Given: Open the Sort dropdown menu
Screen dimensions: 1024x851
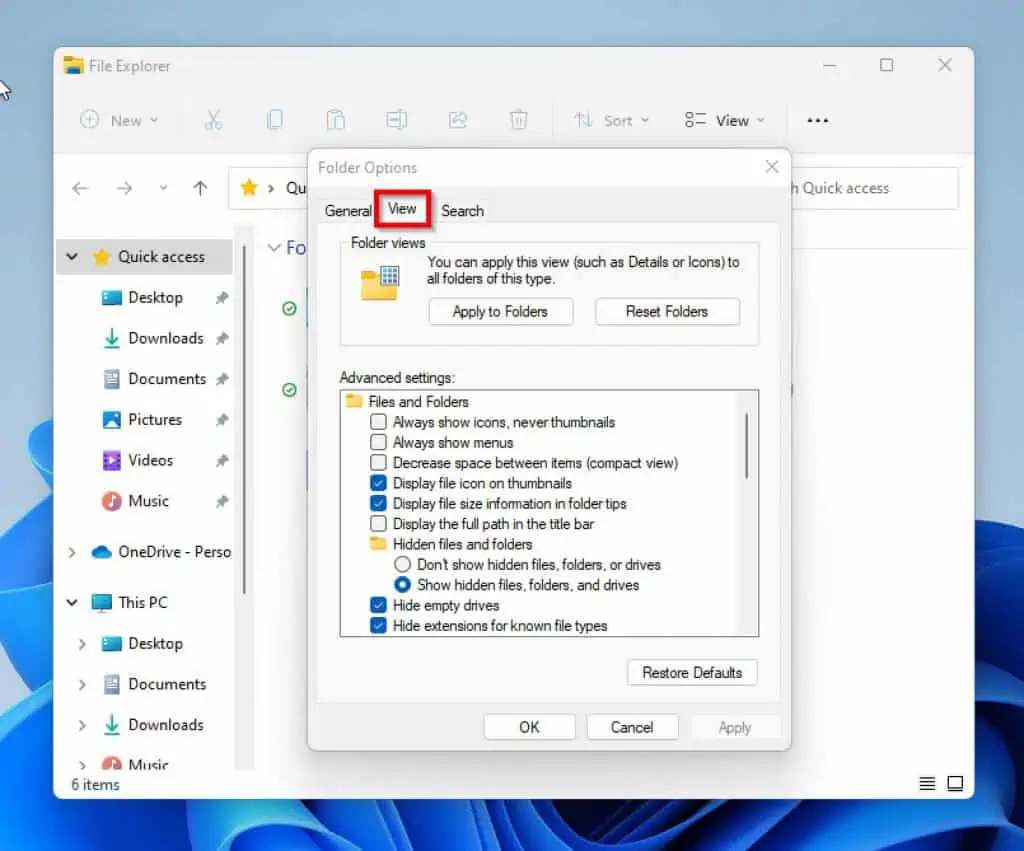Looking at the screenshot, I should tap(611, 120).
